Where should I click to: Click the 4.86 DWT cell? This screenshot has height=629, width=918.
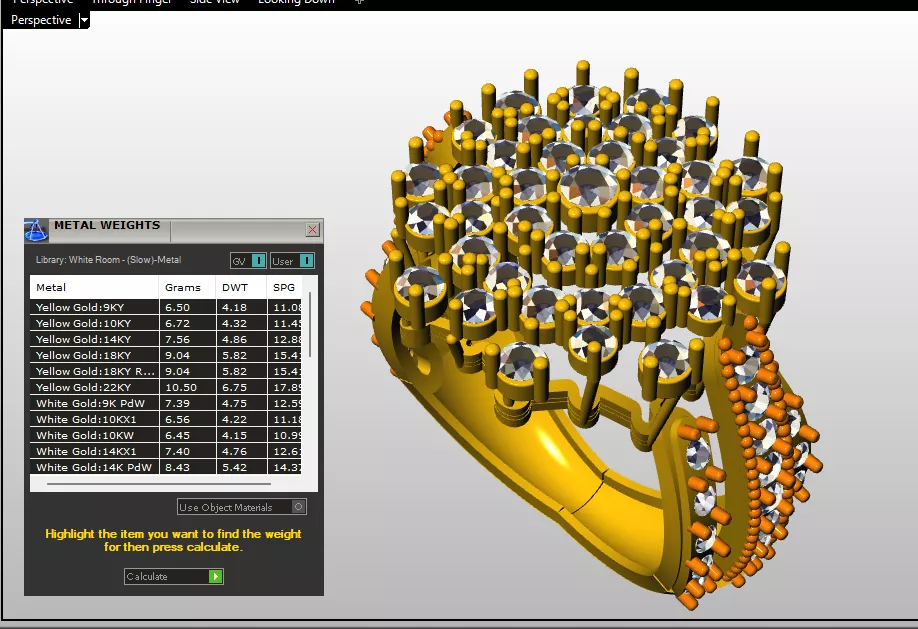point(242,339)
